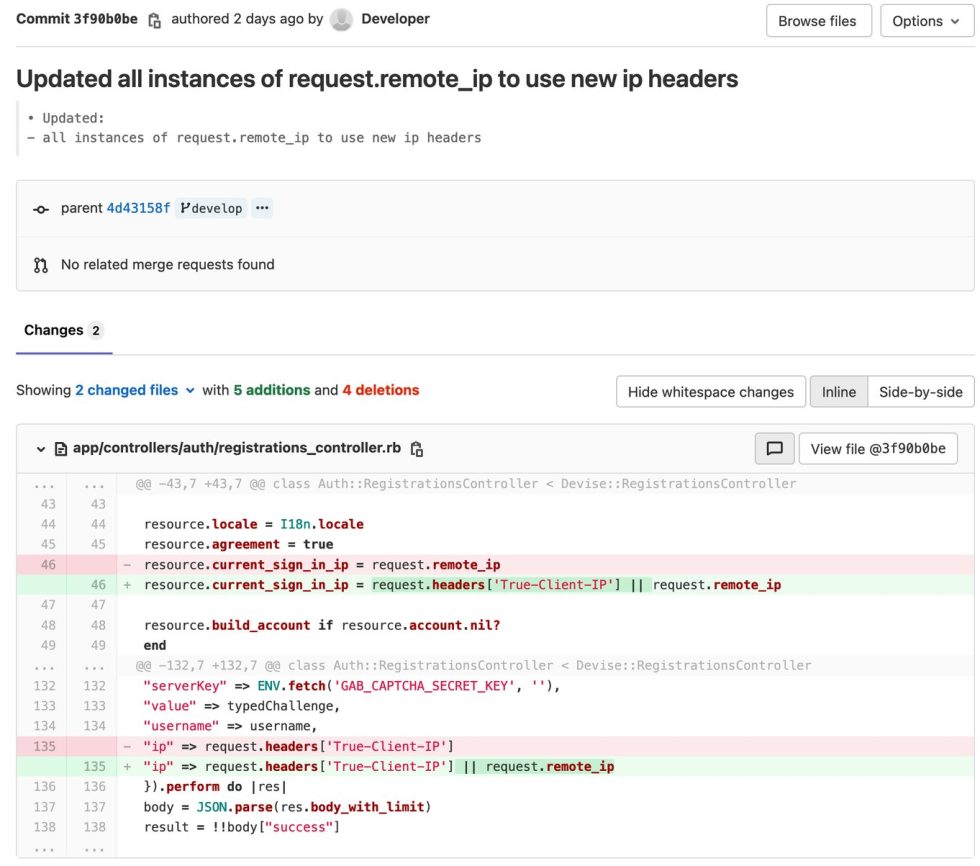Copy the registrations_controller.rb file path

tap(416, 449)
